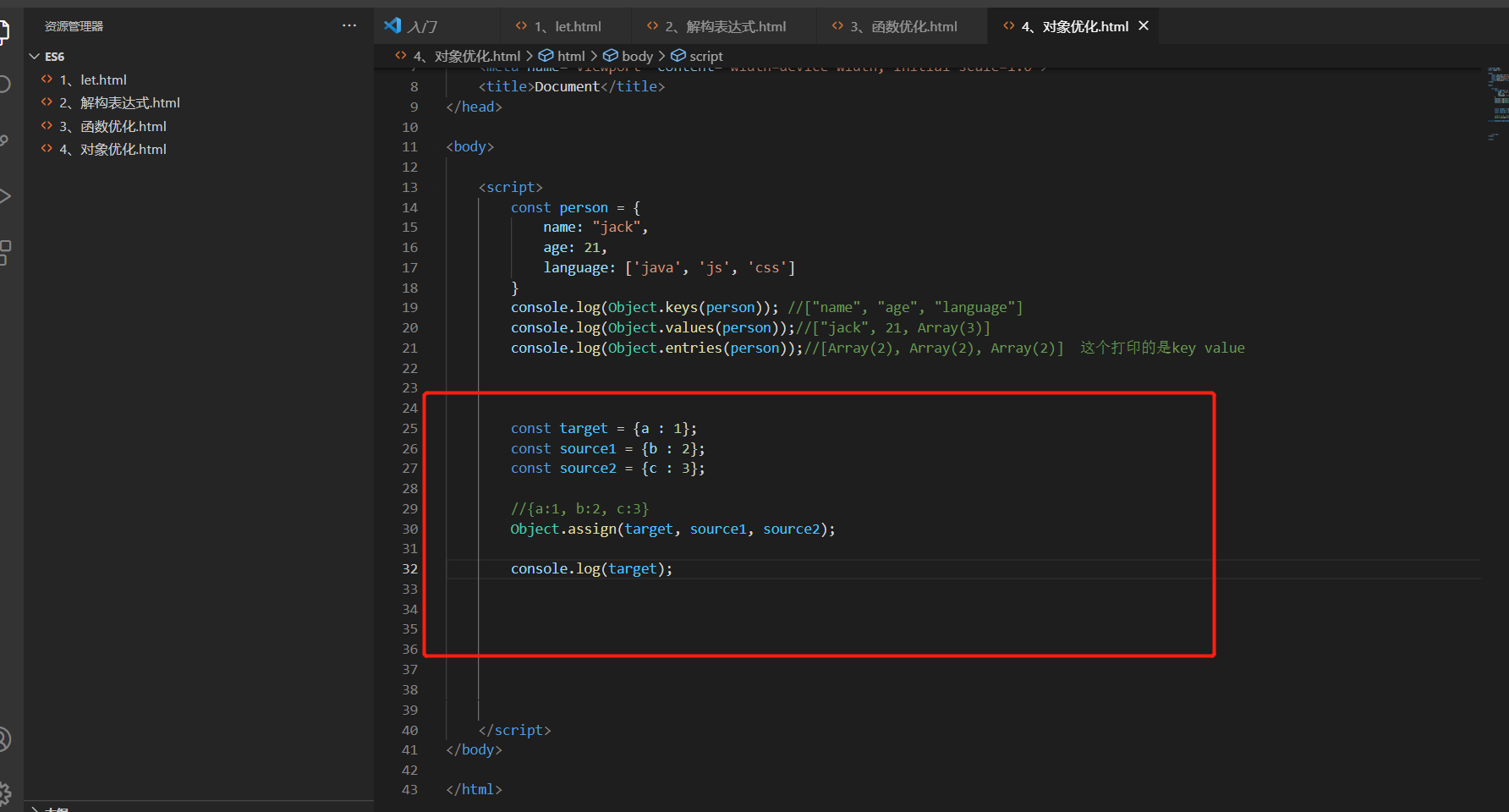Open the Source Control activity bar icon
Viewport: 1509px width, 812px height.
pos(3,140)
